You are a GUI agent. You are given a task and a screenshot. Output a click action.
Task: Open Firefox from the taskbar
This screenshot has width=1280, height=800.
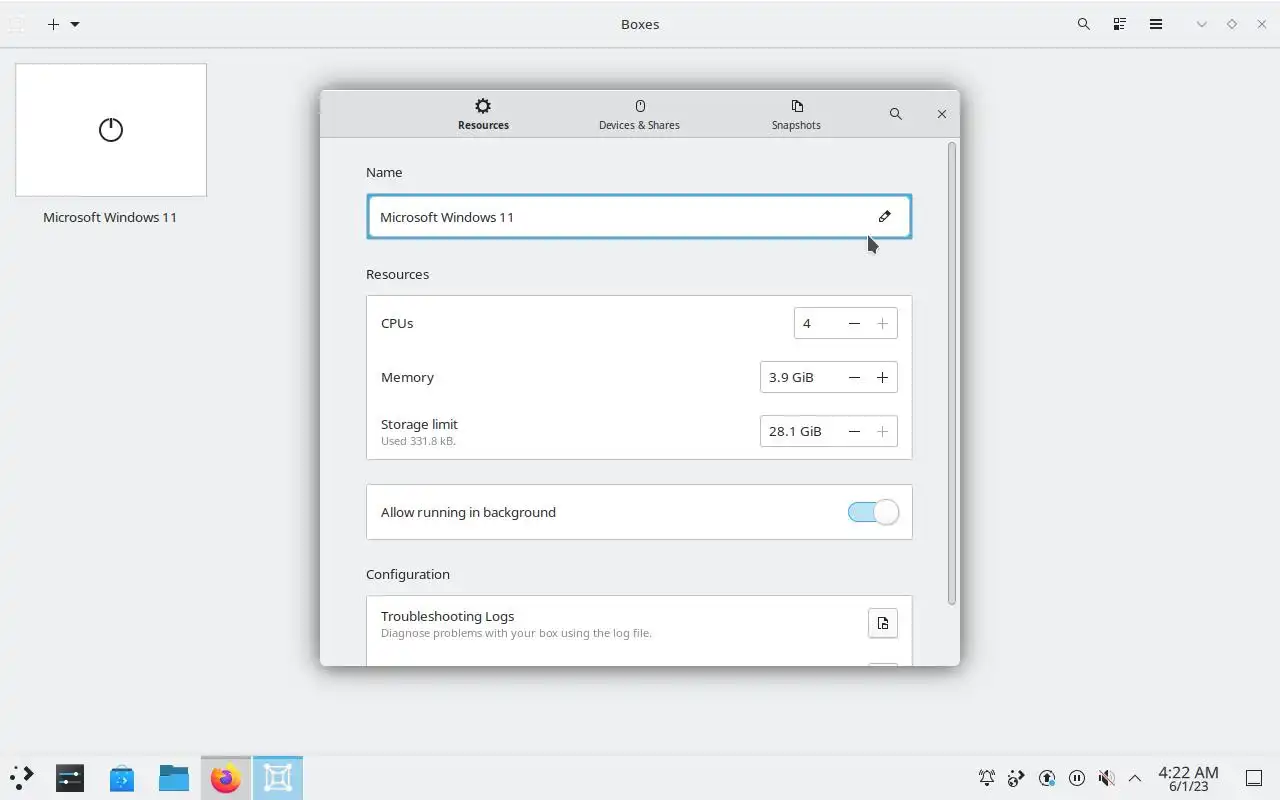(226, 778)
